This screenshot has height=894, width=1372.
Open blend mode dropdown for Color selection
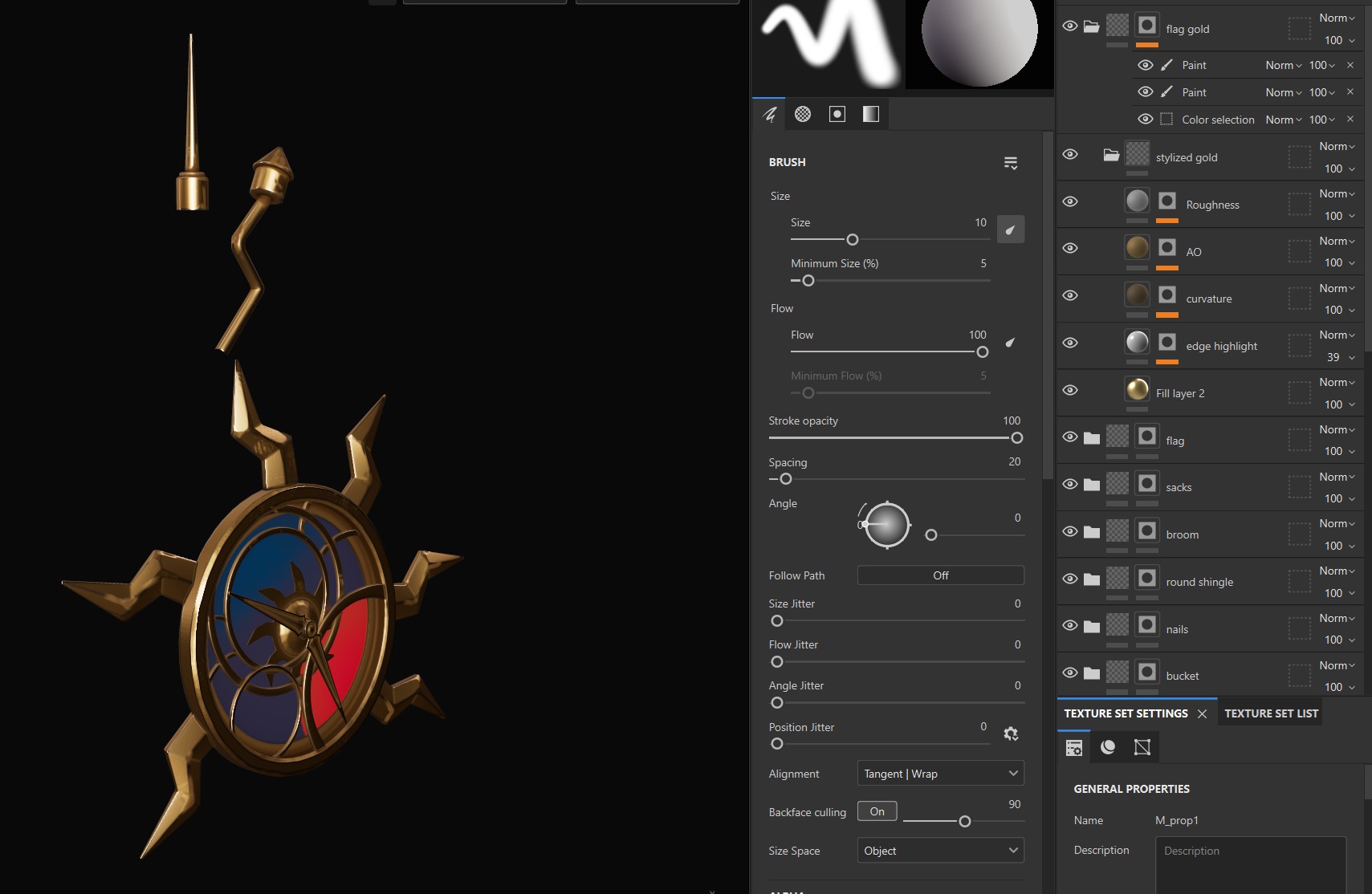click(x=1284, y=120)
